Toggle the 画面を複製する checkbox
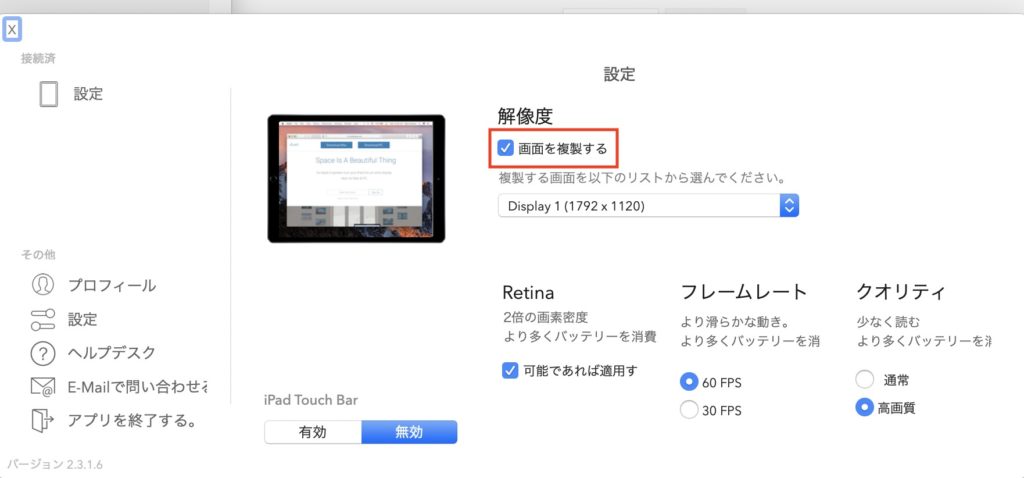This screenshot has width=1024, height=478. tap(507, 149)
